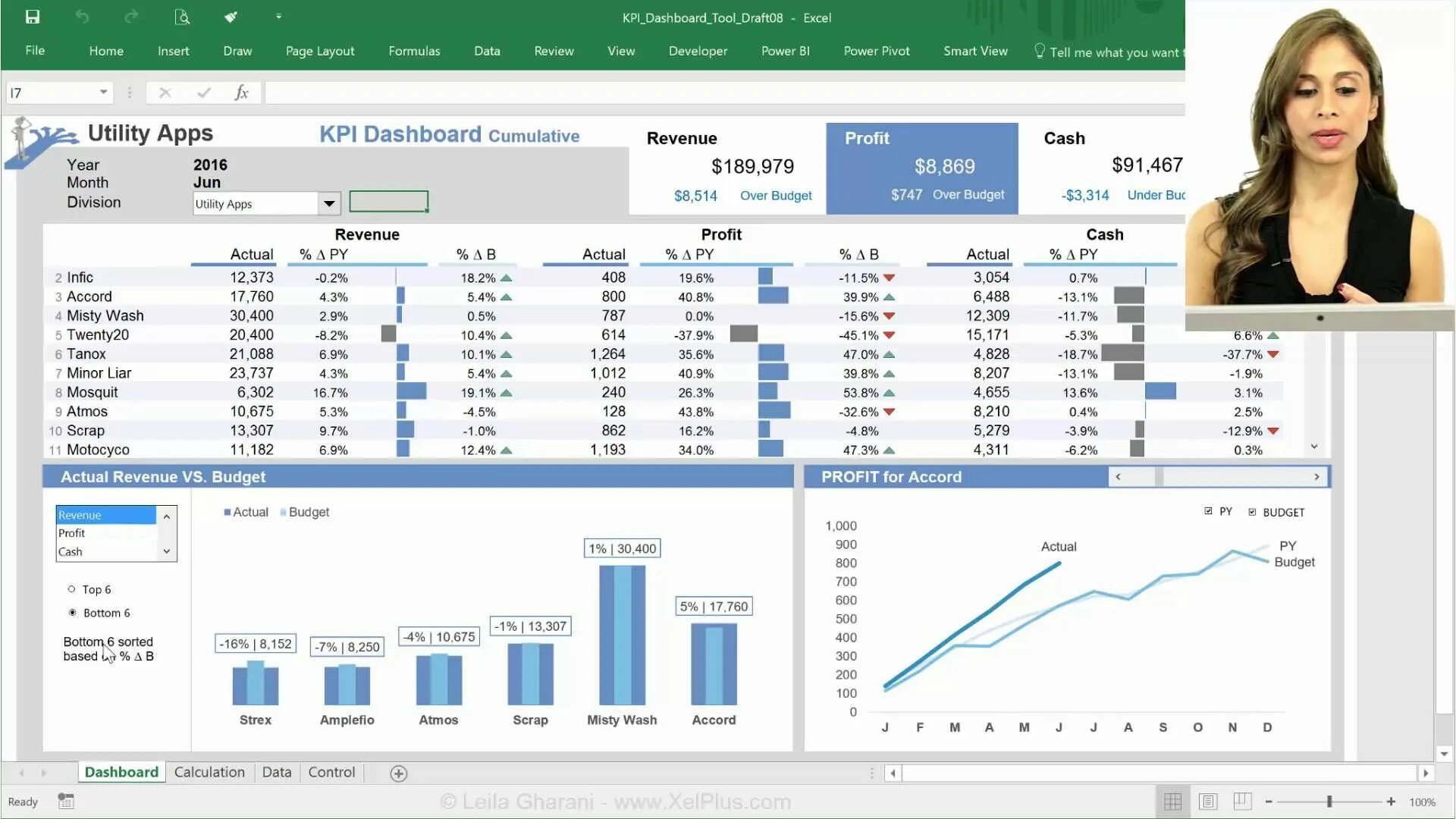Open the Division dropdown arrow
This screenshot has width=1456, height=819.
coord(328,203)
